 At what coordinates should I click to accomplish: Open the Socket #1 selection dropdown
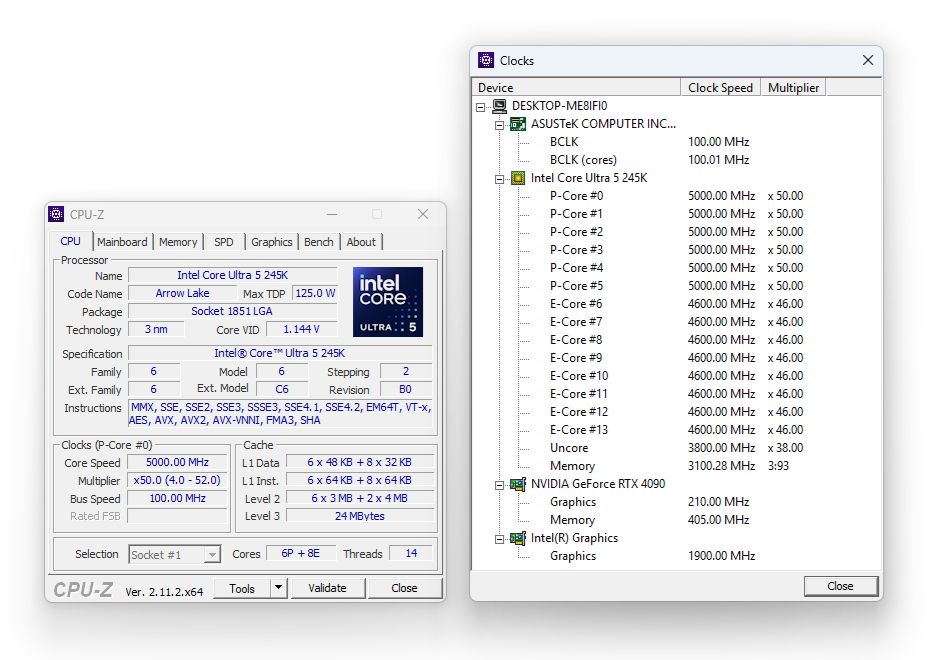(x=211, y=555)
